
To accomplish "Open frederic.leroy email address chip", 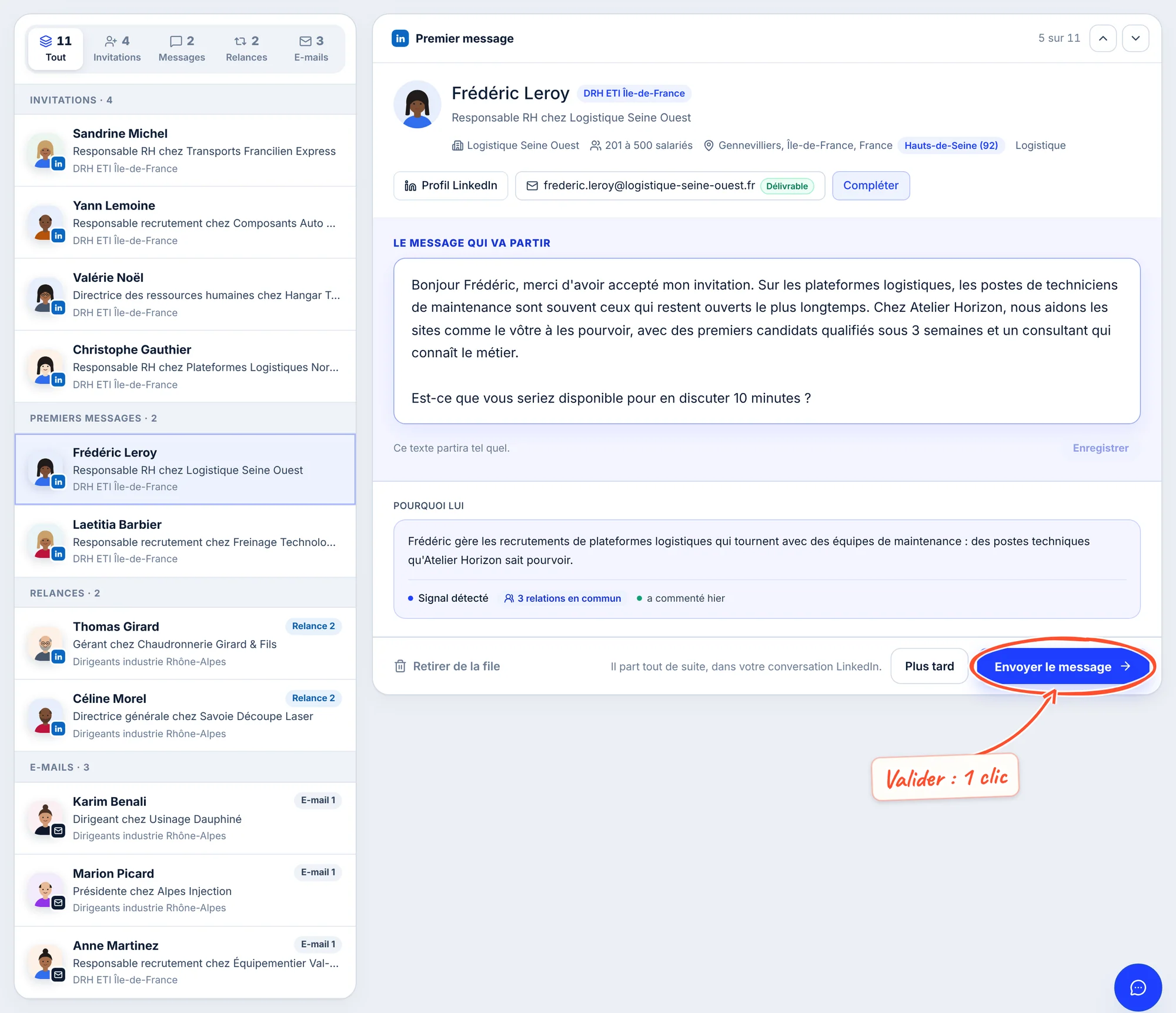I will [670, 186].
